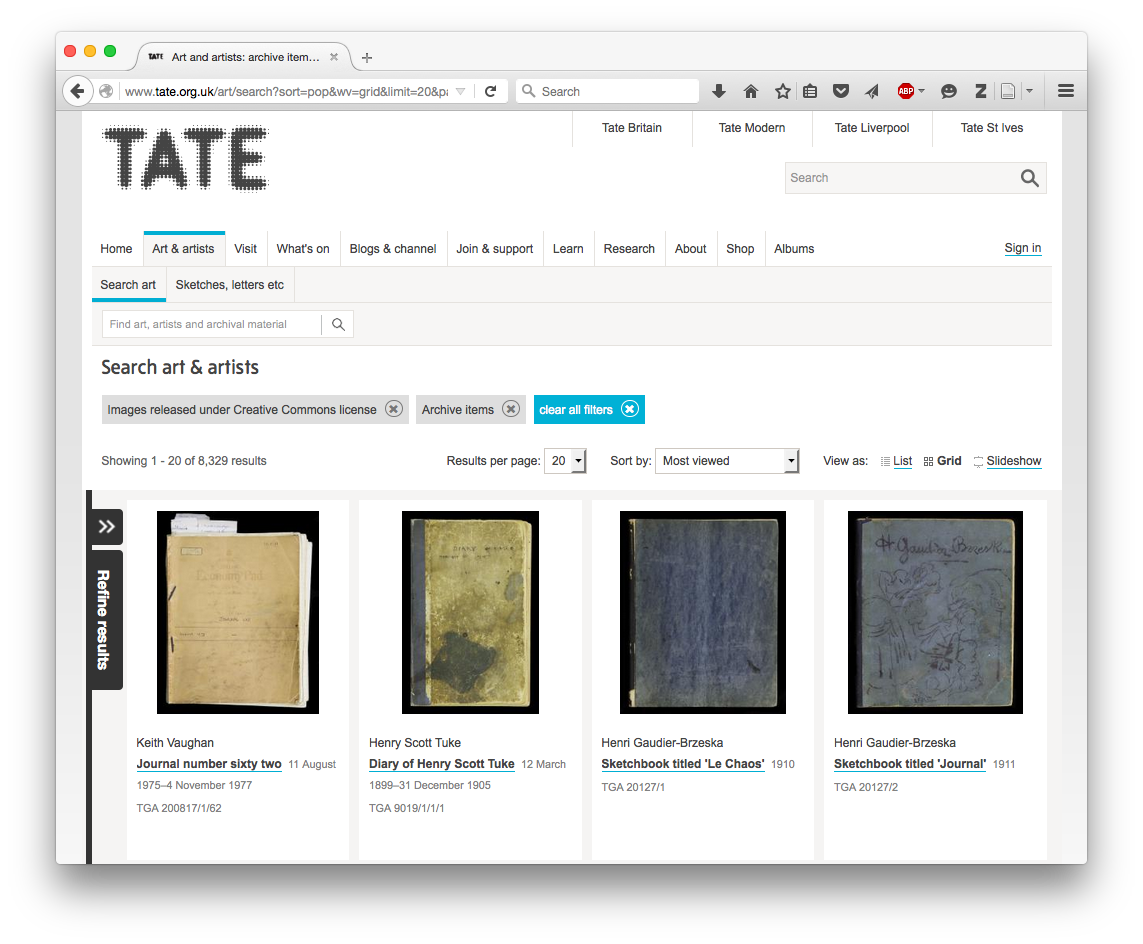Open the Tate Liverpool link

coord(872,128)
